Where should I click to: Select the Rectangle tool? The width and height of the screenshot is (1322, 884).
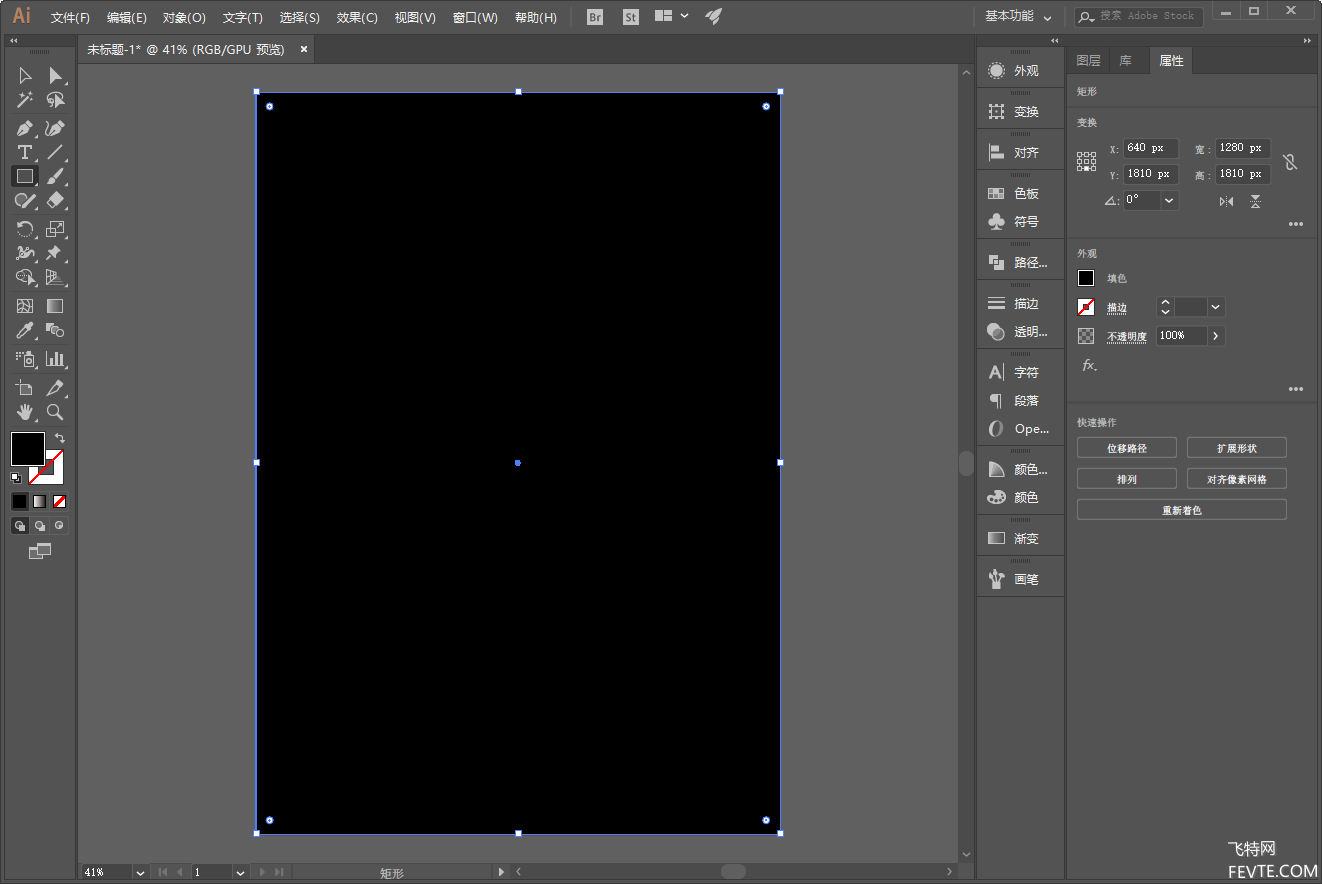point(25,177)
